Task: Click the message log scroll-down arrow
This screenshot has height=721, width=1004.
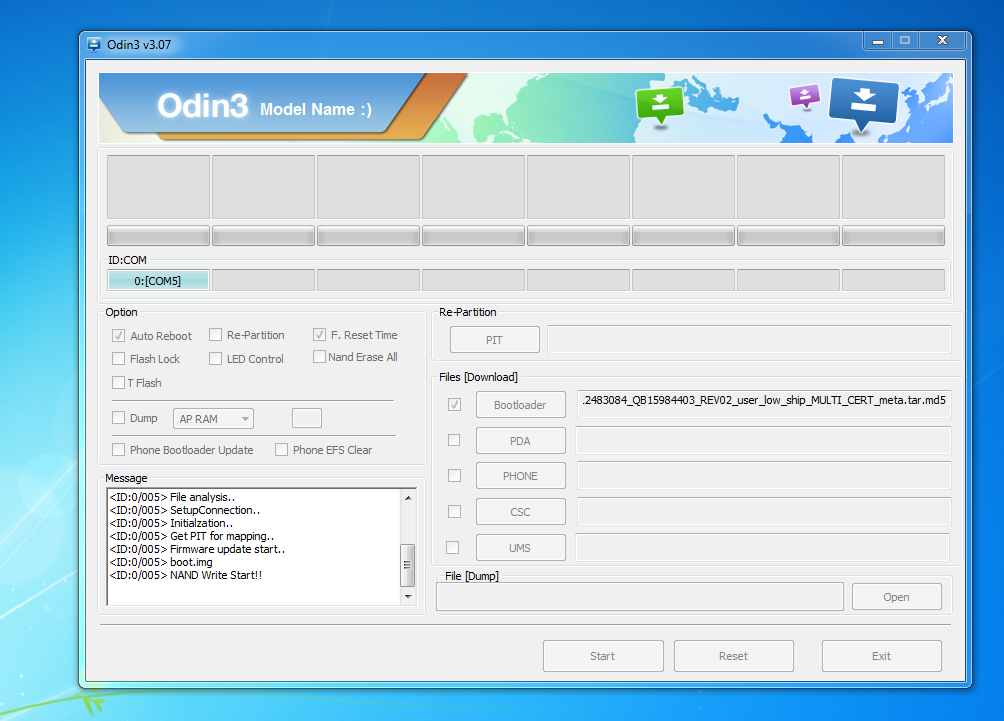Action: tap(408, 597)
